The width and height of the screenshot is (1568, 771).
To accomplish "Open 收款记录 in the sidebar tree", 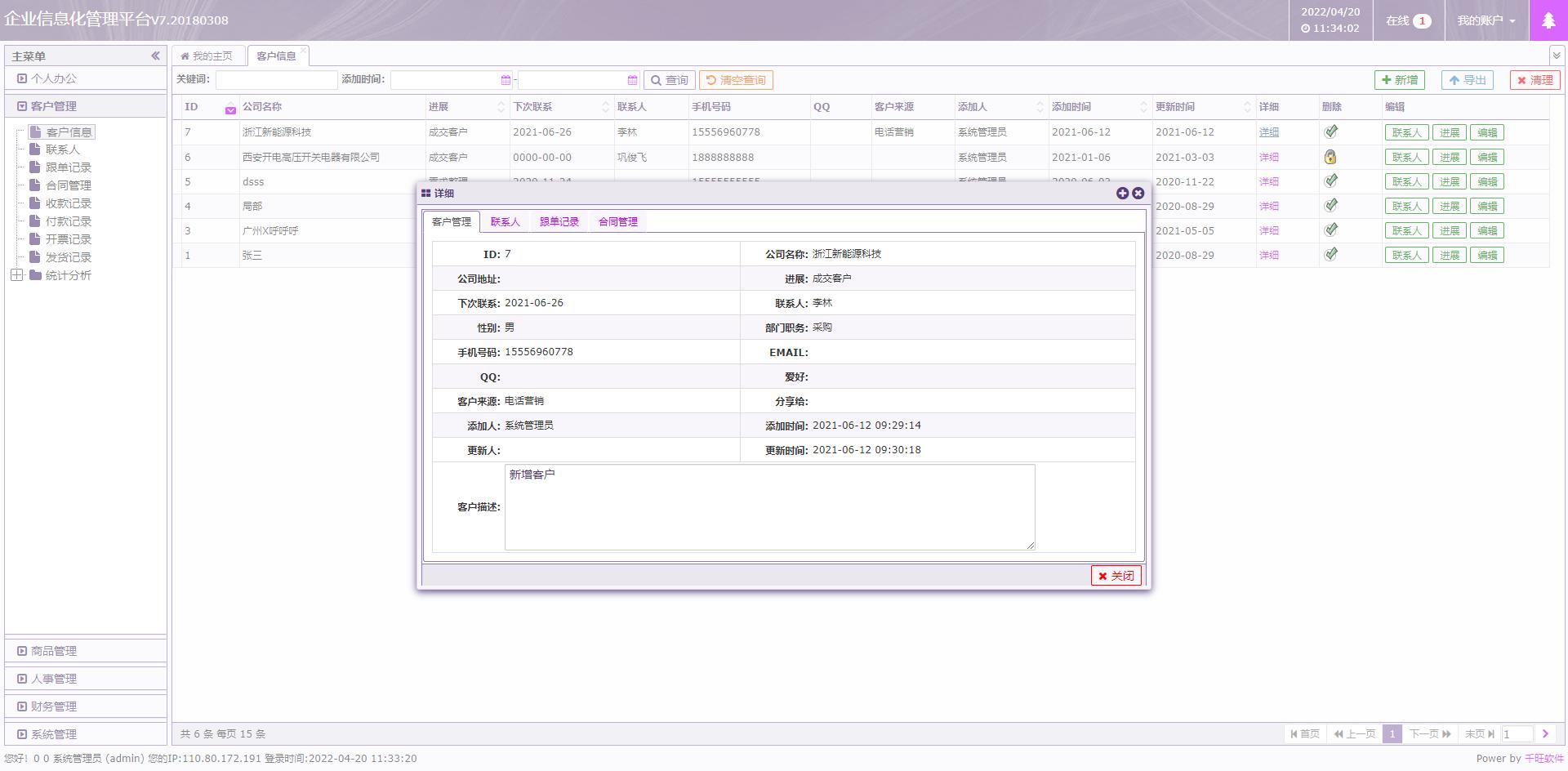I will [69, 203].
